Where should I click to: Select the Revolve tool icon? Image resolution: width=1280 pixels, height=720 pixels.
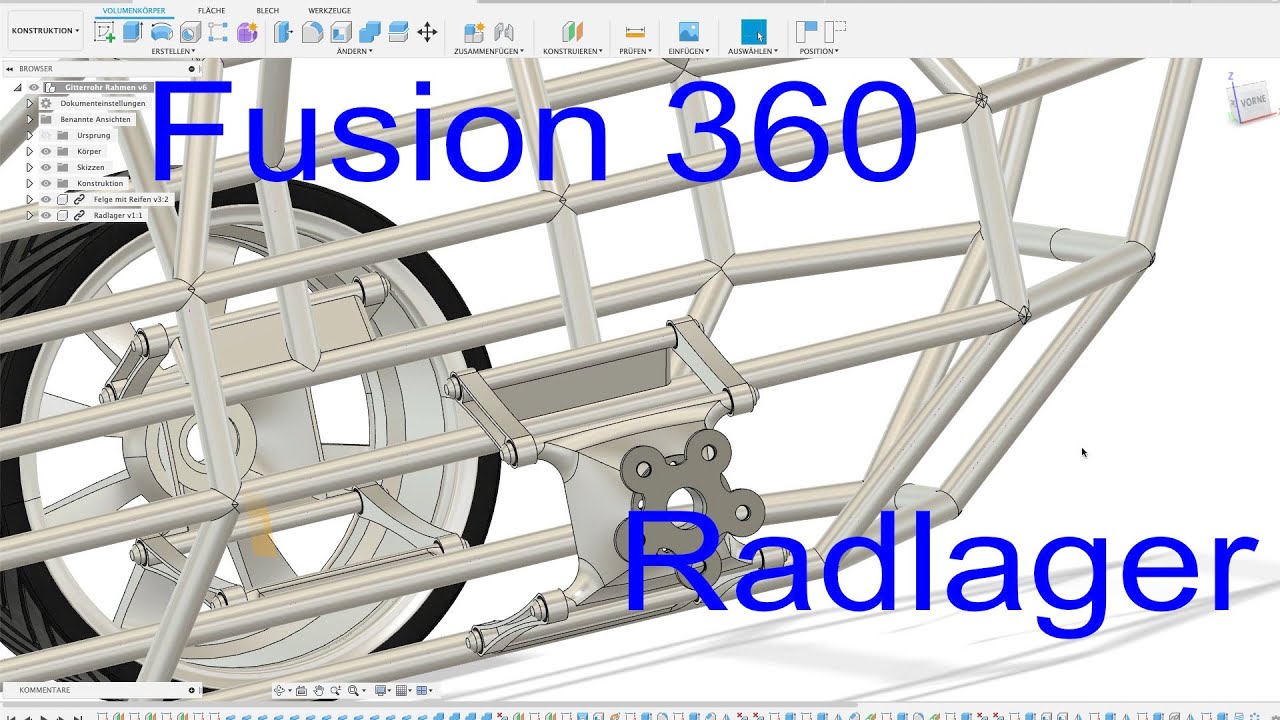[162, 32]
